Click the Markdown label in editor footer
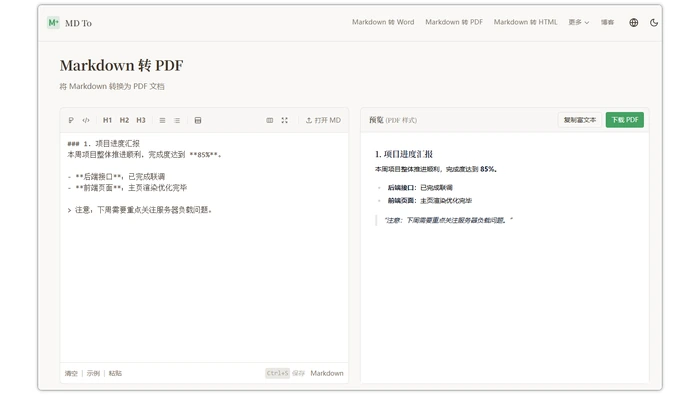700x395 pixels. tap(327, 373)
